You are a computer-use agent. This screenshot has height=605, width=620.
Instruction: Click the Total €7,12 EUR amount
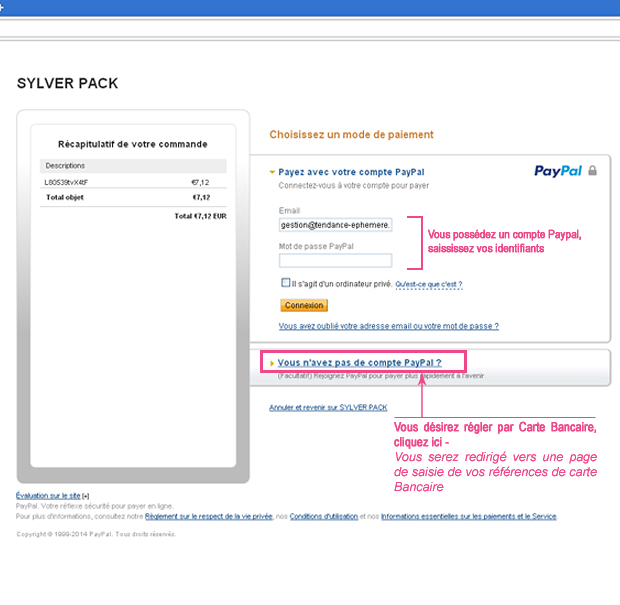[200, 216]
